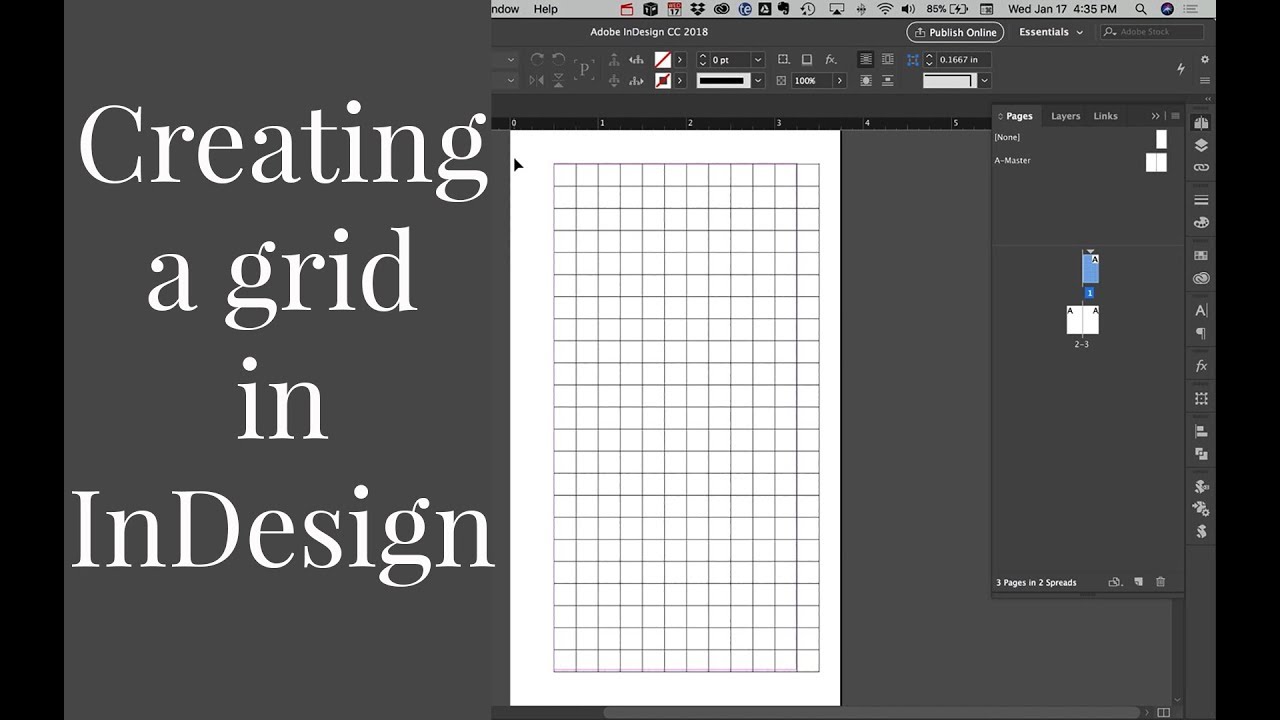
Task: Toggle wrap around bounding box
Action: pyautogui.click(x=889, y=60)
